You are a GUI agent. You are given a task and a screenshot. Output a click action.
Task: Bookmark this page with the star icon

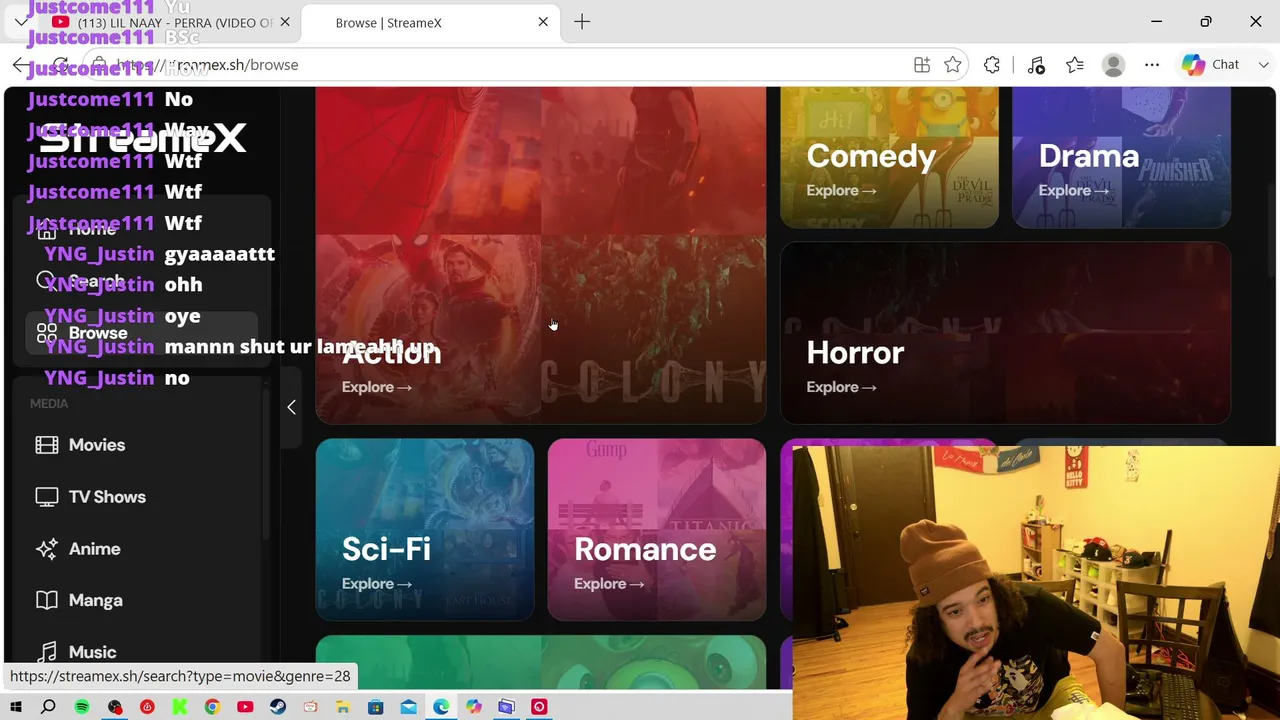coord(953,65)
